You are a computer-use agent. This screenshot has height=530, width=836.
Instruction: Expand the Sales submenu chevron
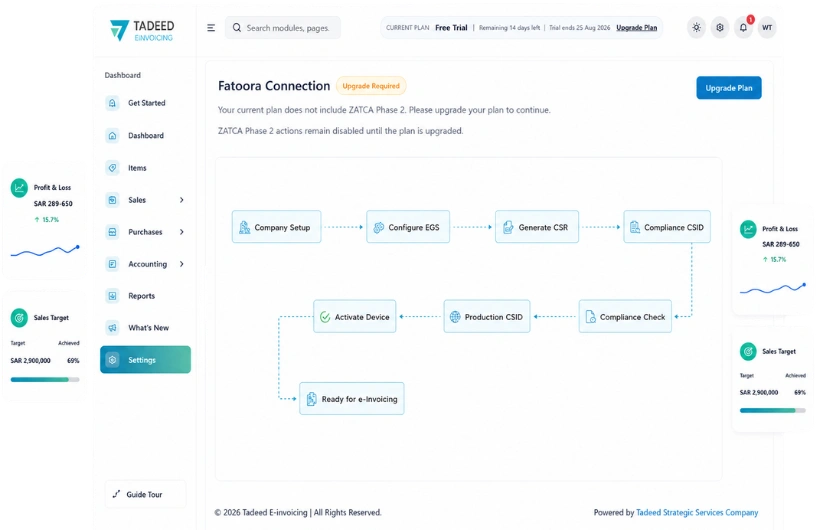182,200
